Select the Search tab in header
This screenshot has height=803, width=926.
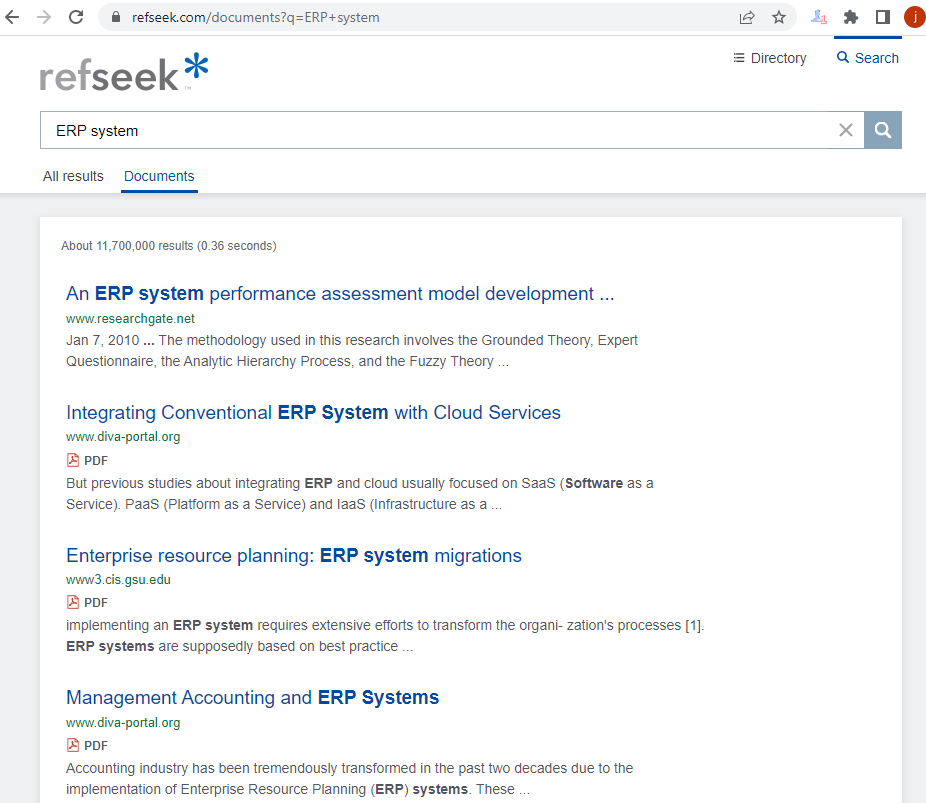click(868, 58)
